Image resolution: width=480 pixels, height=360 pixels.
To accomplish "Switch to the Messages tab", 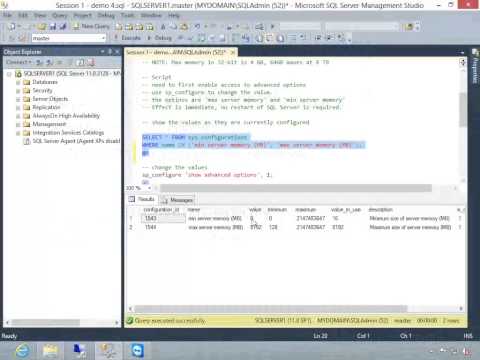I will [177, 200].
